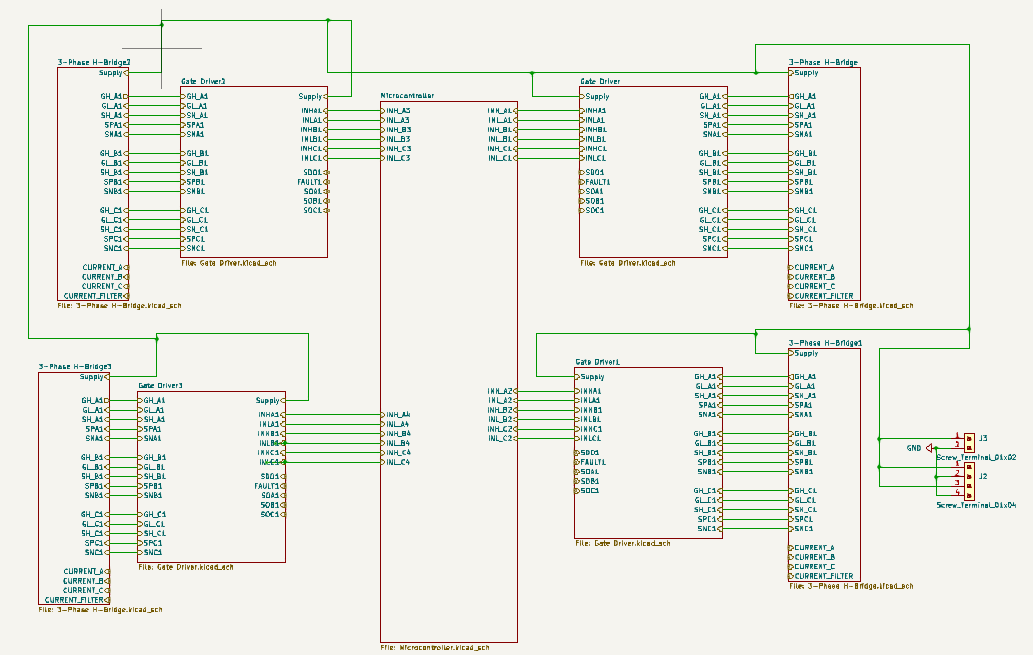Click File label under Gate Driver2 sheet
Screen dimensions: 1033x655
[229, 263]
